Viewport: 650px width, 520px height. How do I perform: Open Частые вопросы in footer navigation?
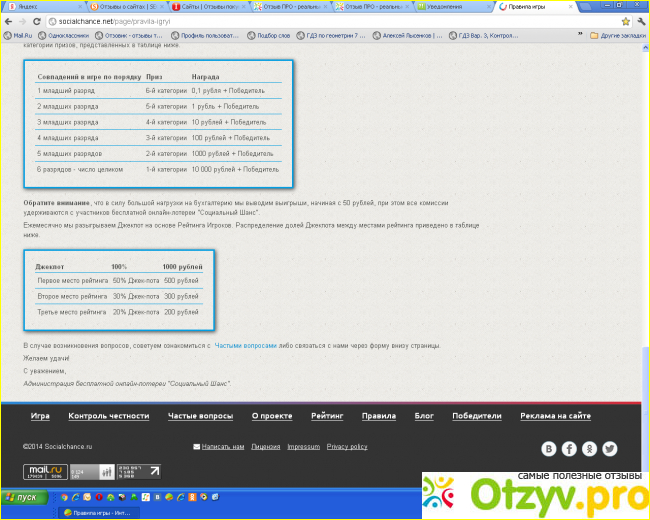pyautogui.click(x=200, y=415)
